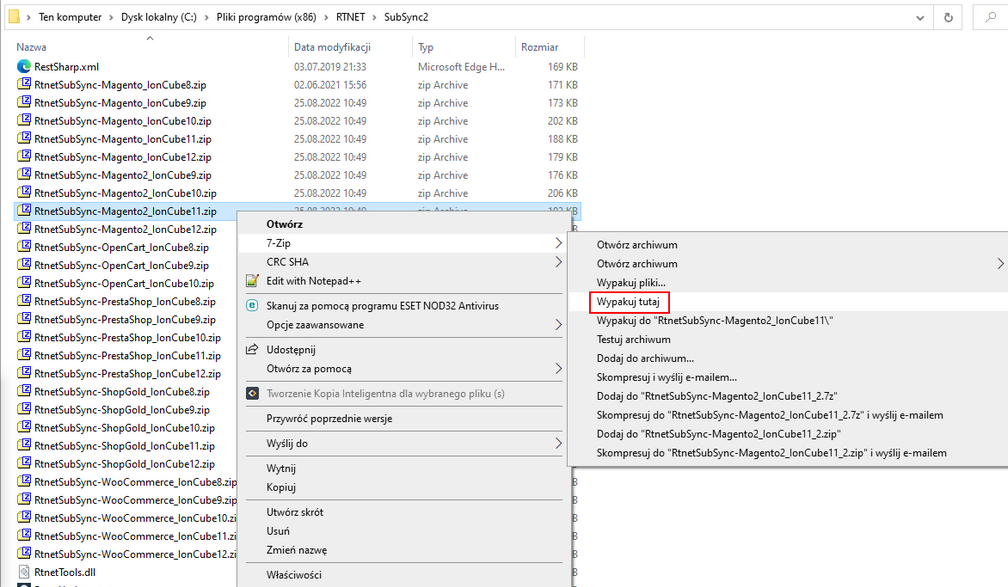
Task: Choose Zmień nazwę in the context menu
Action: 296,550
